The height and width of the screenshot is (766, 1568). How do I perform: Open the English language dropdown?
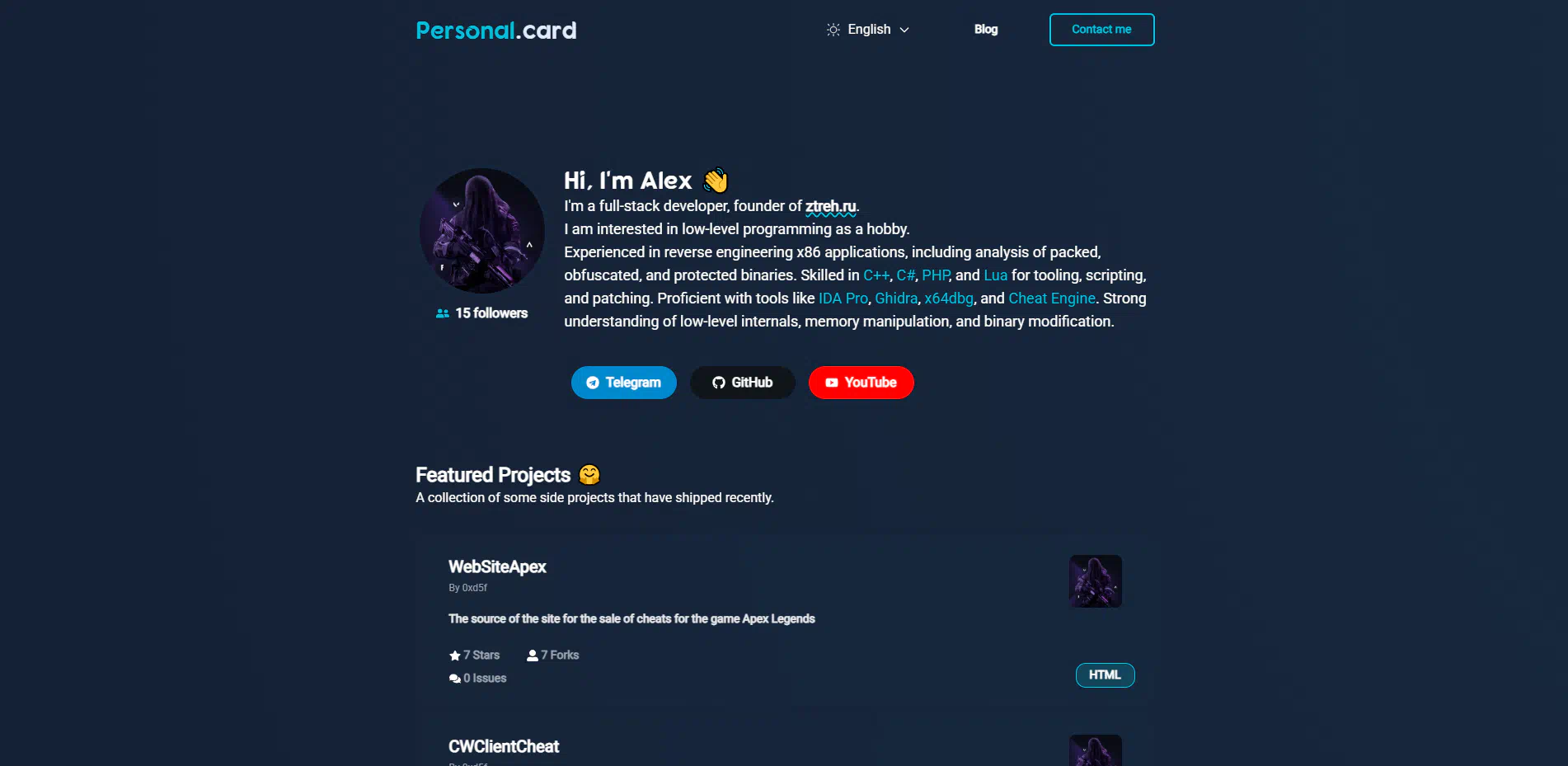pyautogui.click(x=869, y=30)
